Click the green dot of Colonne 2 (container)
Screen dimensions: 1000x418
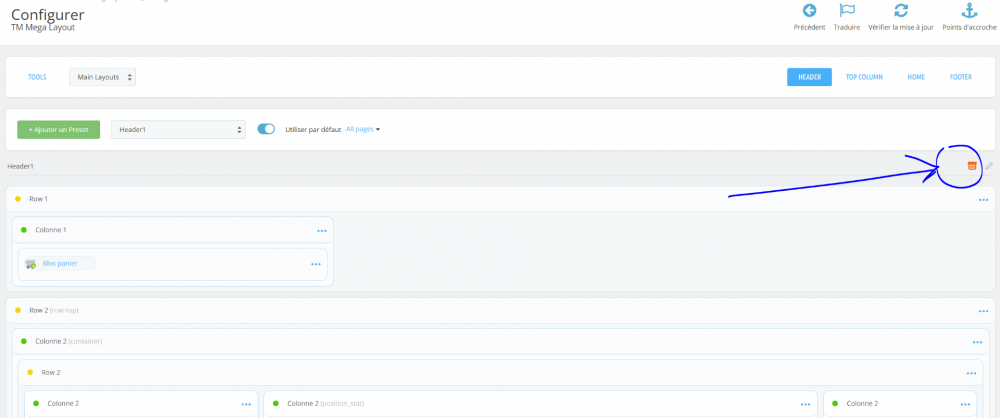pos(24,341)
